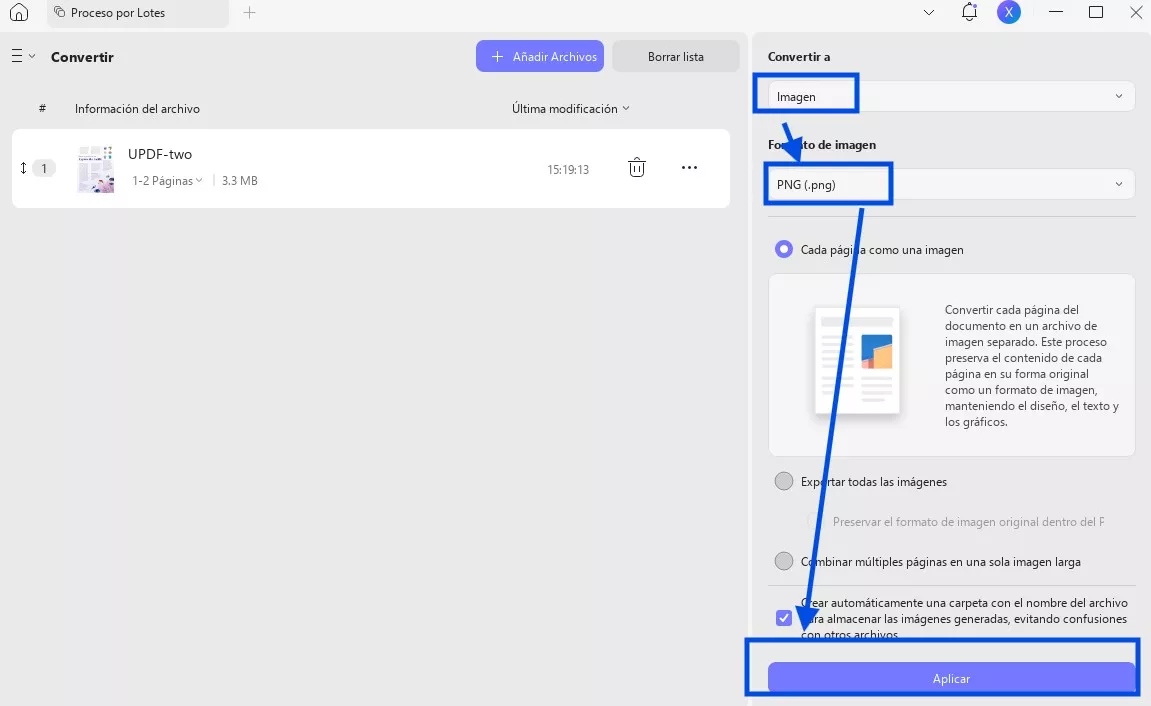Click the Borrar lista button
Screen dimensions: 1151x706
675,57
